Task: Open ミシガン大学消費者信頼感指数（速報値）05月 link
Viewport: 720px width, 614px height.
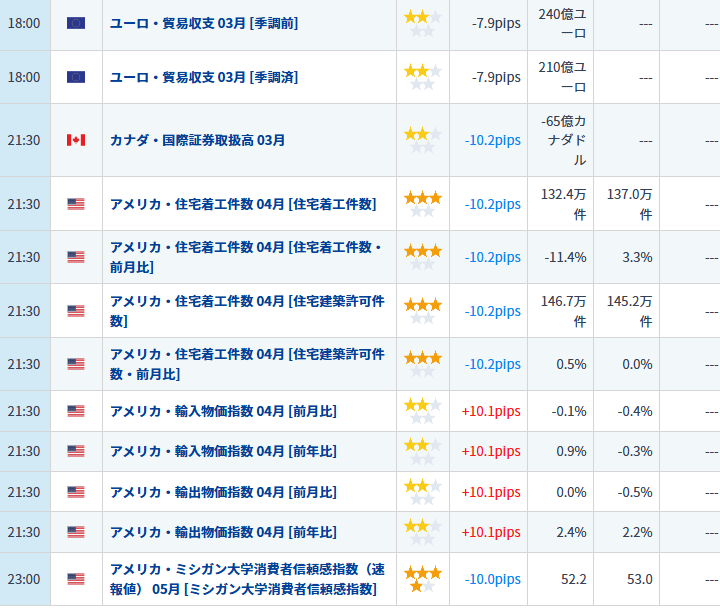Action: point(247,579)
